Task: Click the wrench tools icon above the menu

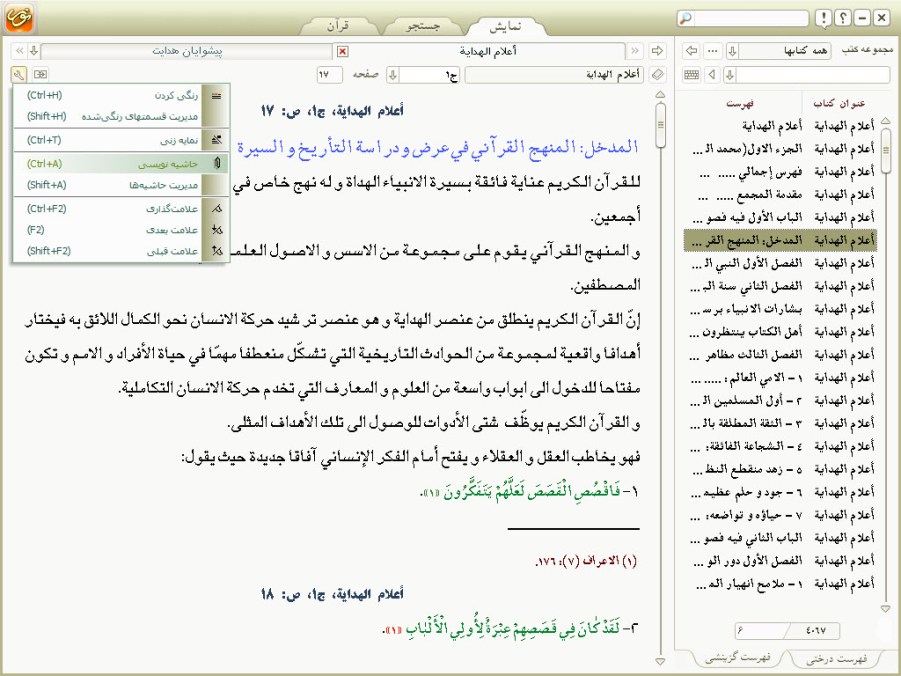Action: click(18, 74)
